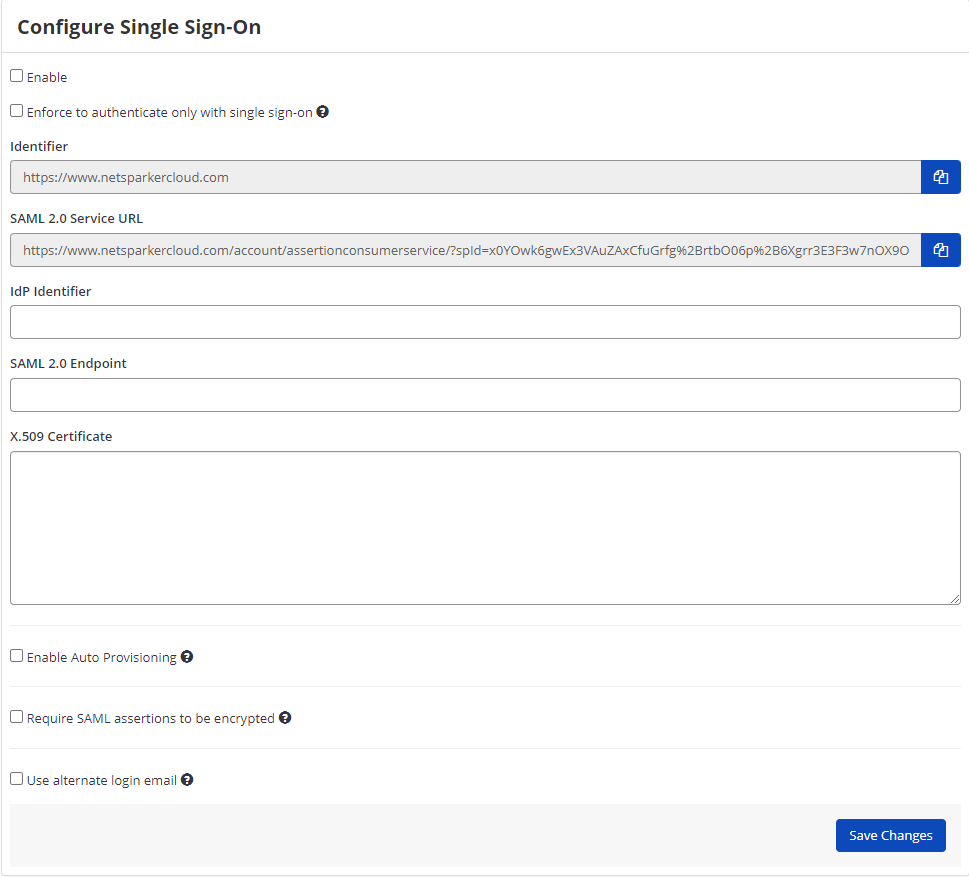Click the certificate box resize grip
This screenshot has height=877, width=969.
(x=954, y=597)
